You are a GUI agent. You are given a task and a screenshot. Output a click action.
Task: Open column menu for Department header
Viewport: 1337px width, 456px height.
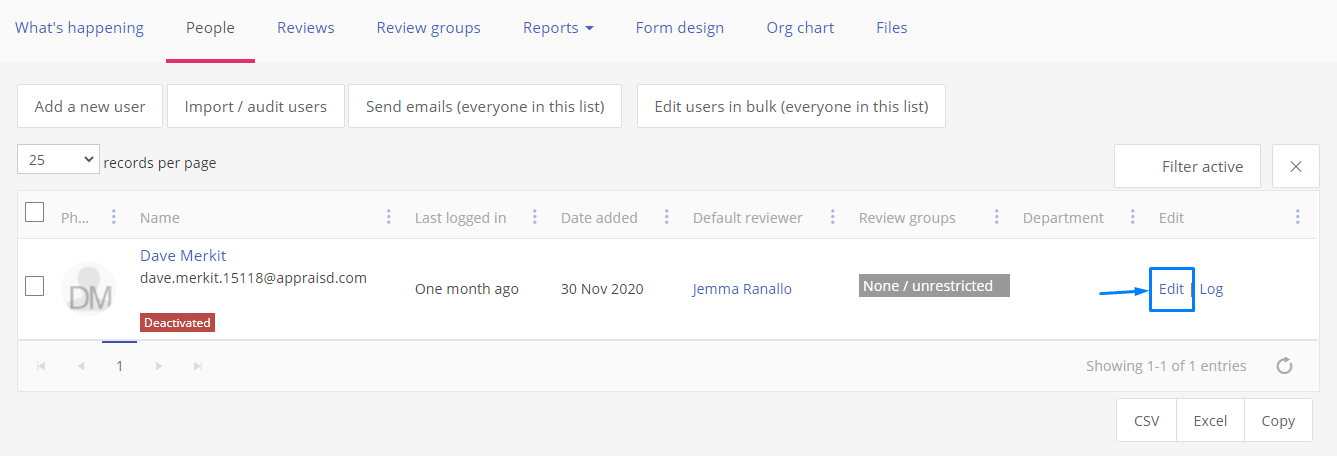[1133, 217]
